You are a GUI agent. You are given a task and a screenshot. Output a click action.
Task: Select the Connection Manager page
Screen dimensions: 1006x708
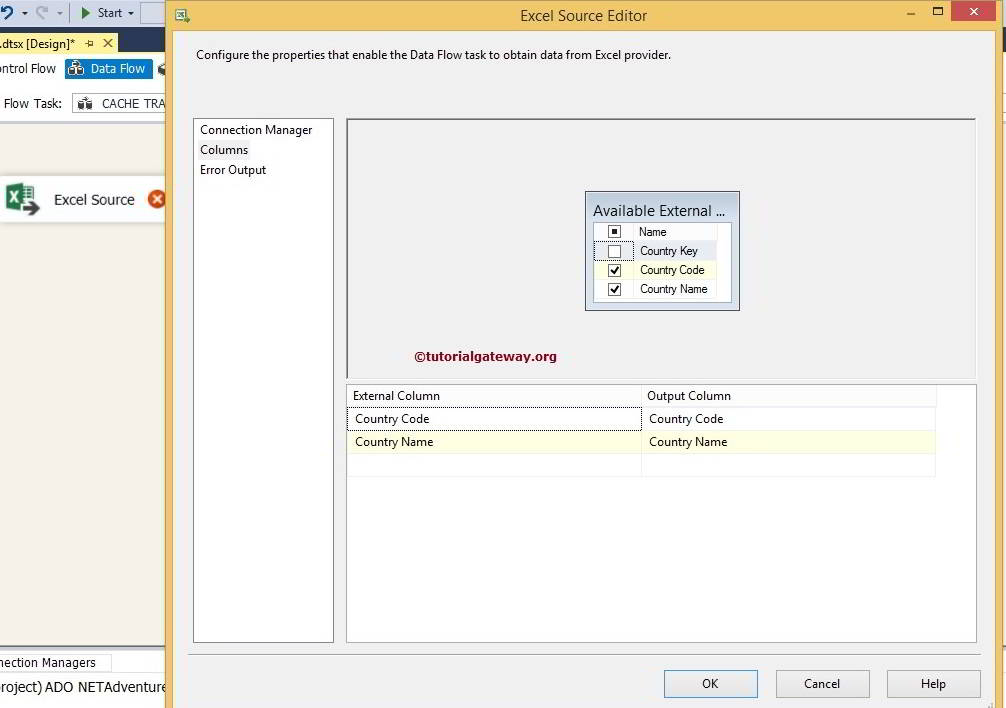click(256, 130)
